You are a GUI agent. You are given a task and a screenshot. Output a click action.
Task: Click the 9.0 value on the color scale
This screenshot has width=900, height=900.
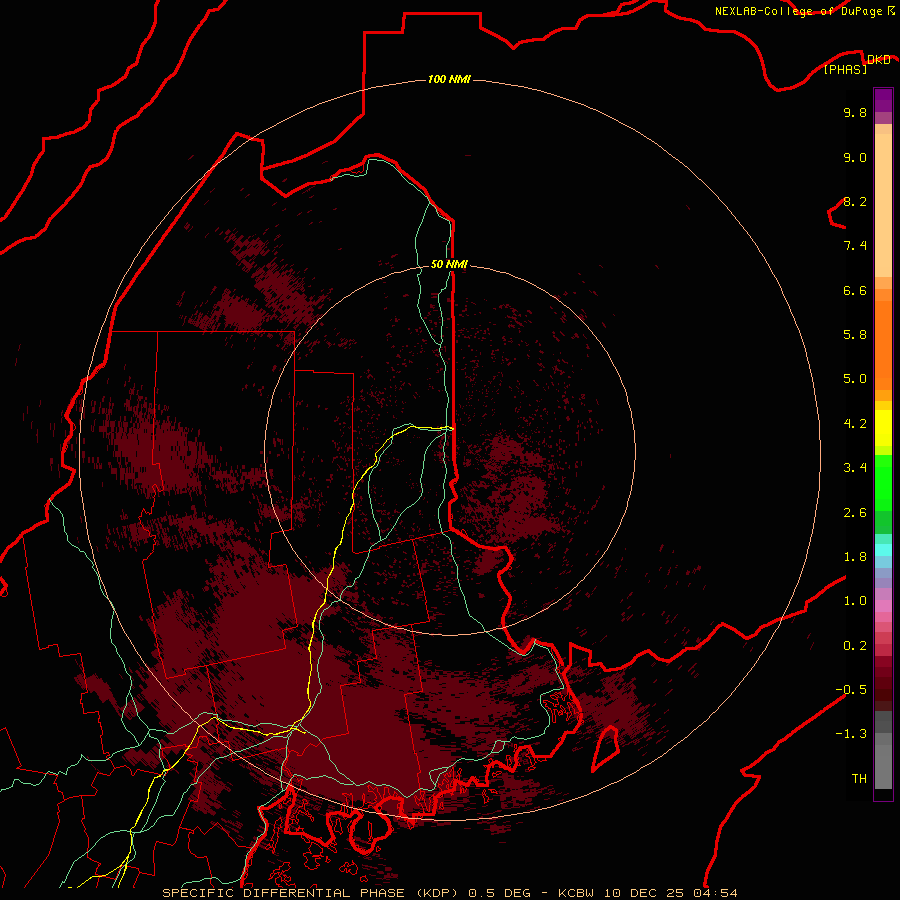pyautogui.click(x=855, y=157)
